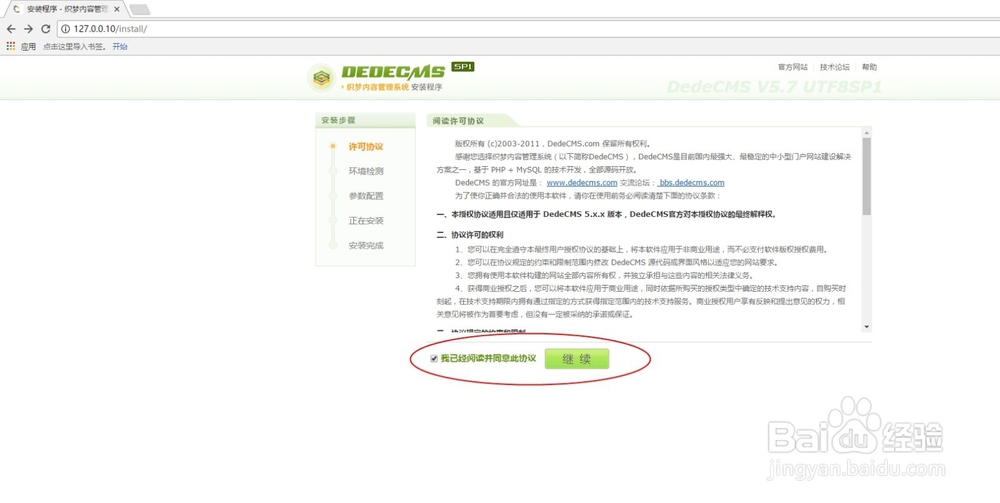The image size is (1000, 503).
Task: Click the site info icon in address bar
Action: 66,29
